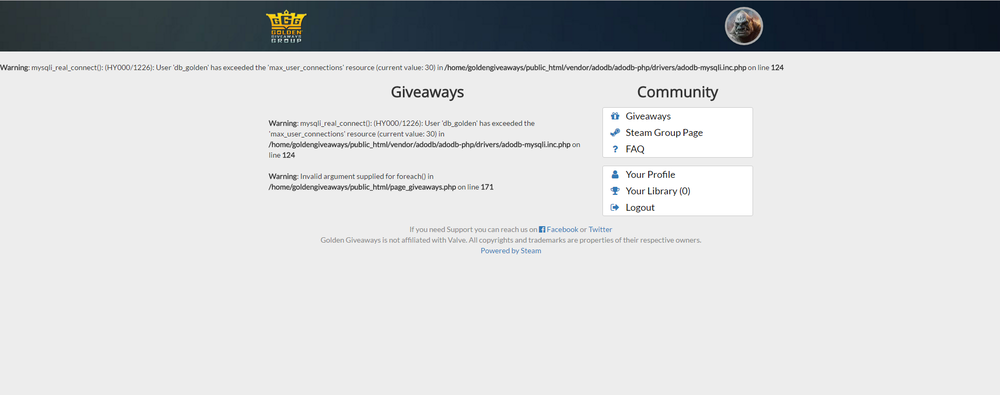Select the mysqli_real_connect warning under Giveaways
Viewport: 1000px width, 395px height.
pyautogui.click(x=425, y=139)
